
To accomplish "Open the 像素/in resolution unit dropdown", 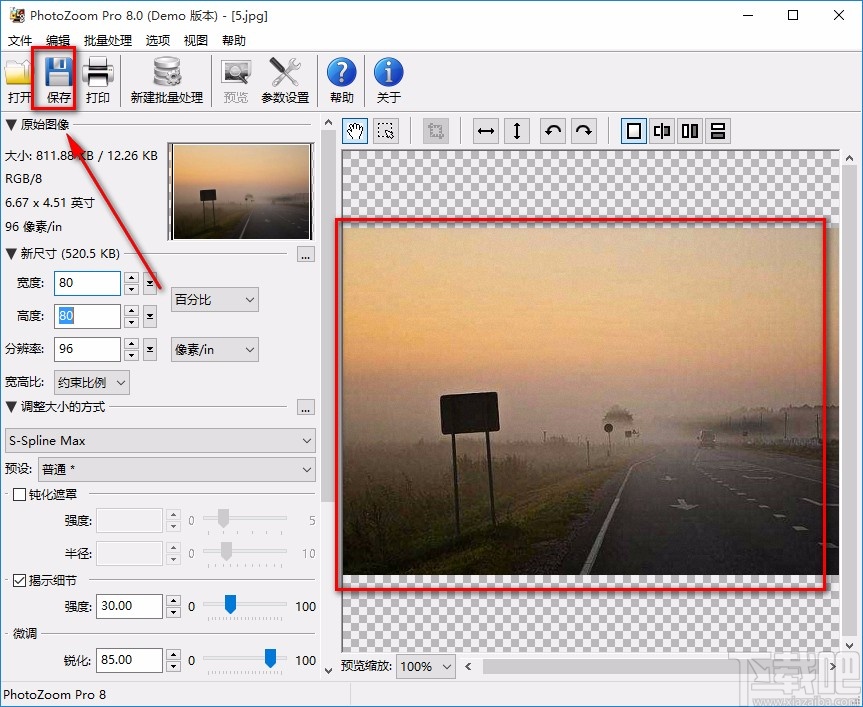I will 215,349.
